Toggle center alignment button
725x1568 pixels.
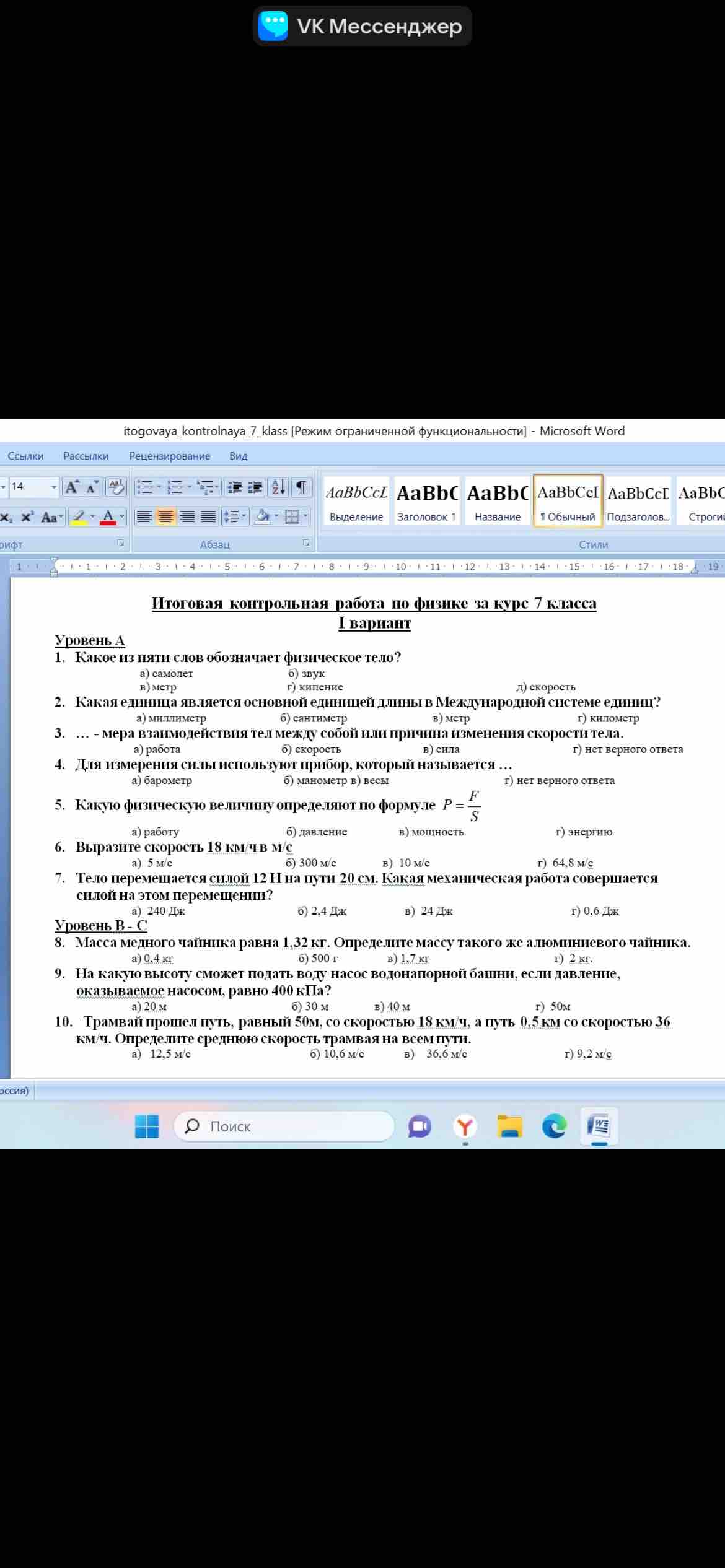(165, 516)
